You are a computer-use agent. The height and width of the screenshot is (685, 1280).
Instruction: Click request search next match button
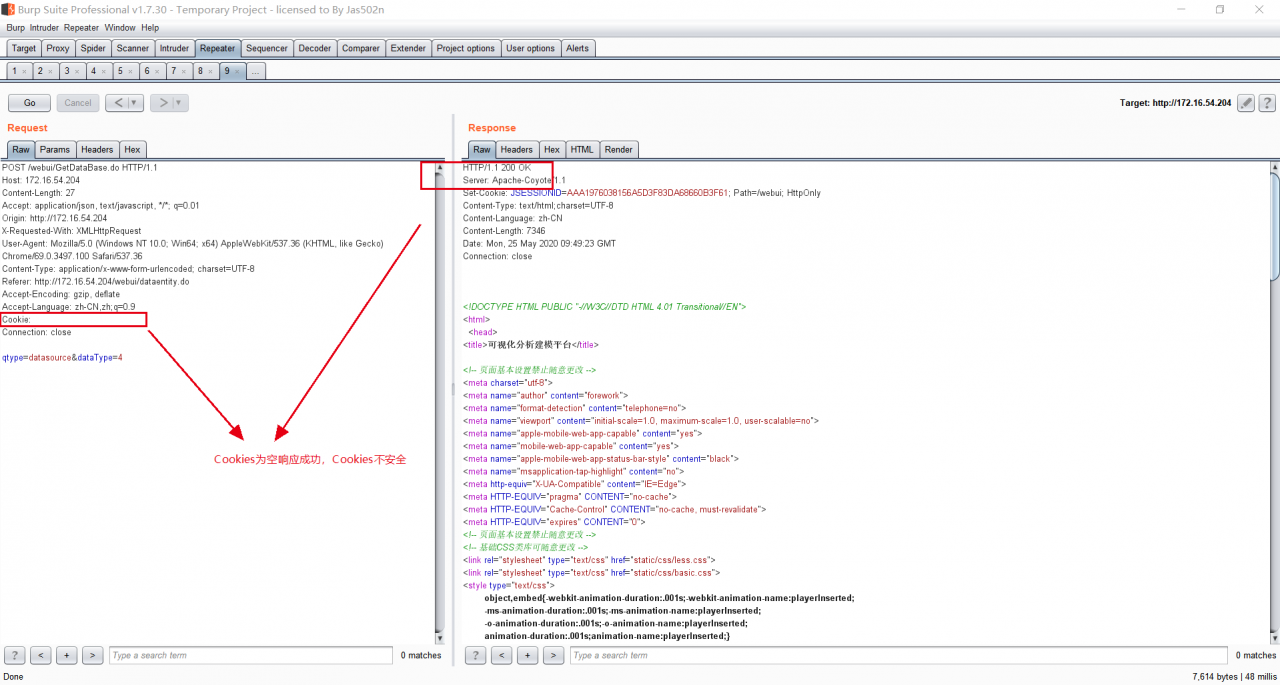coord(93,655)
